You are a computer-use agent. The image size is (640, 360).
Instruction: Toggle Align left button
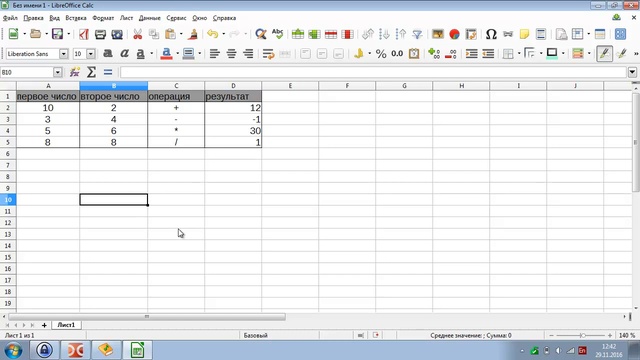pos(215,53)
